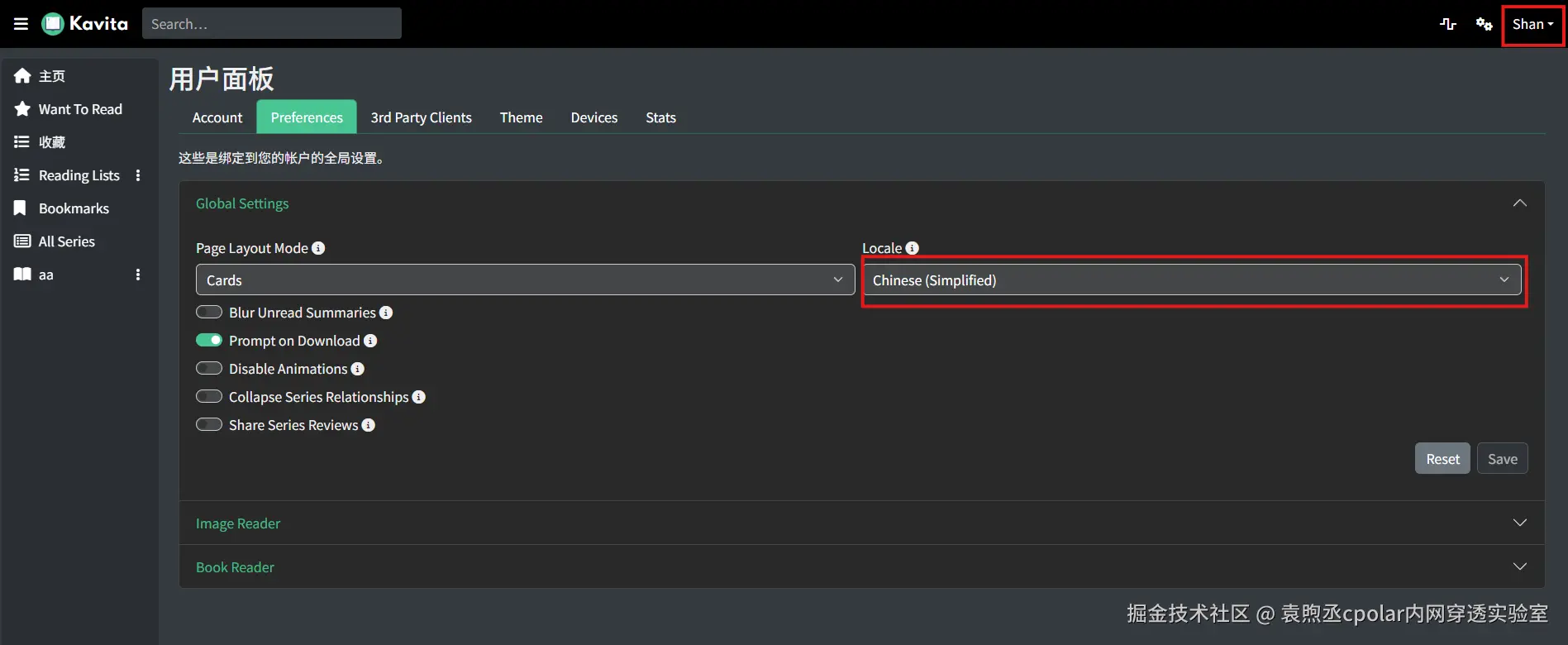Open the Devices tab

point(594,117)
